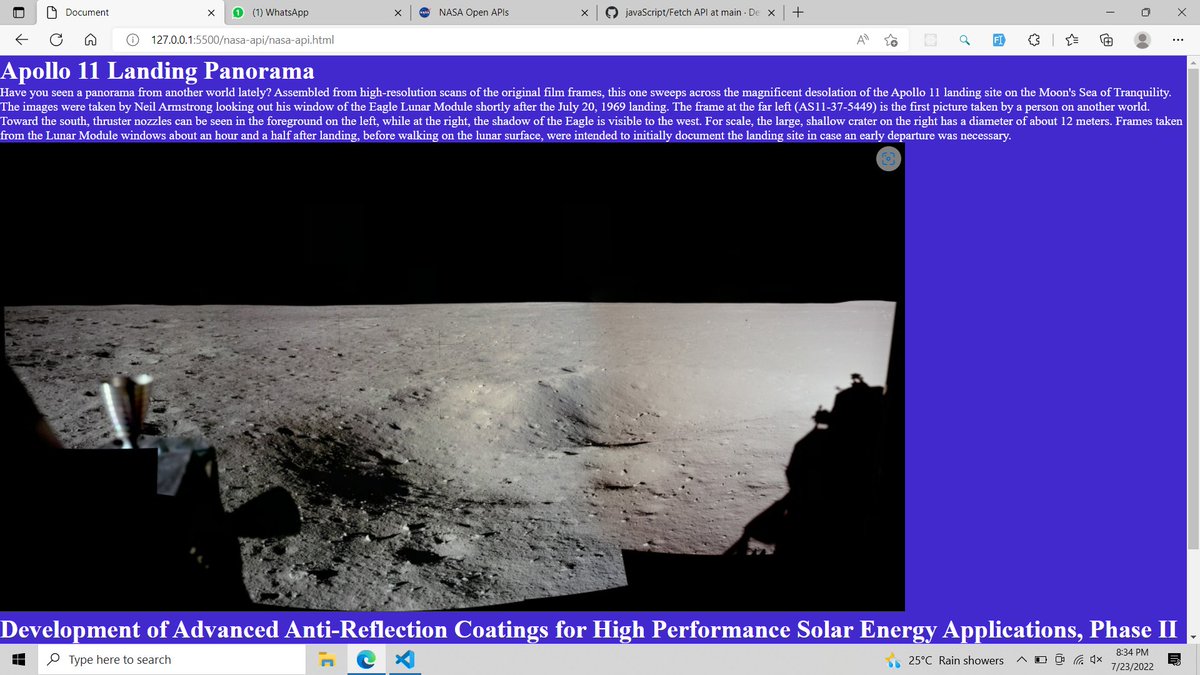
Task: Click the Read aloud icon in the toolbar
Action: 862,40
